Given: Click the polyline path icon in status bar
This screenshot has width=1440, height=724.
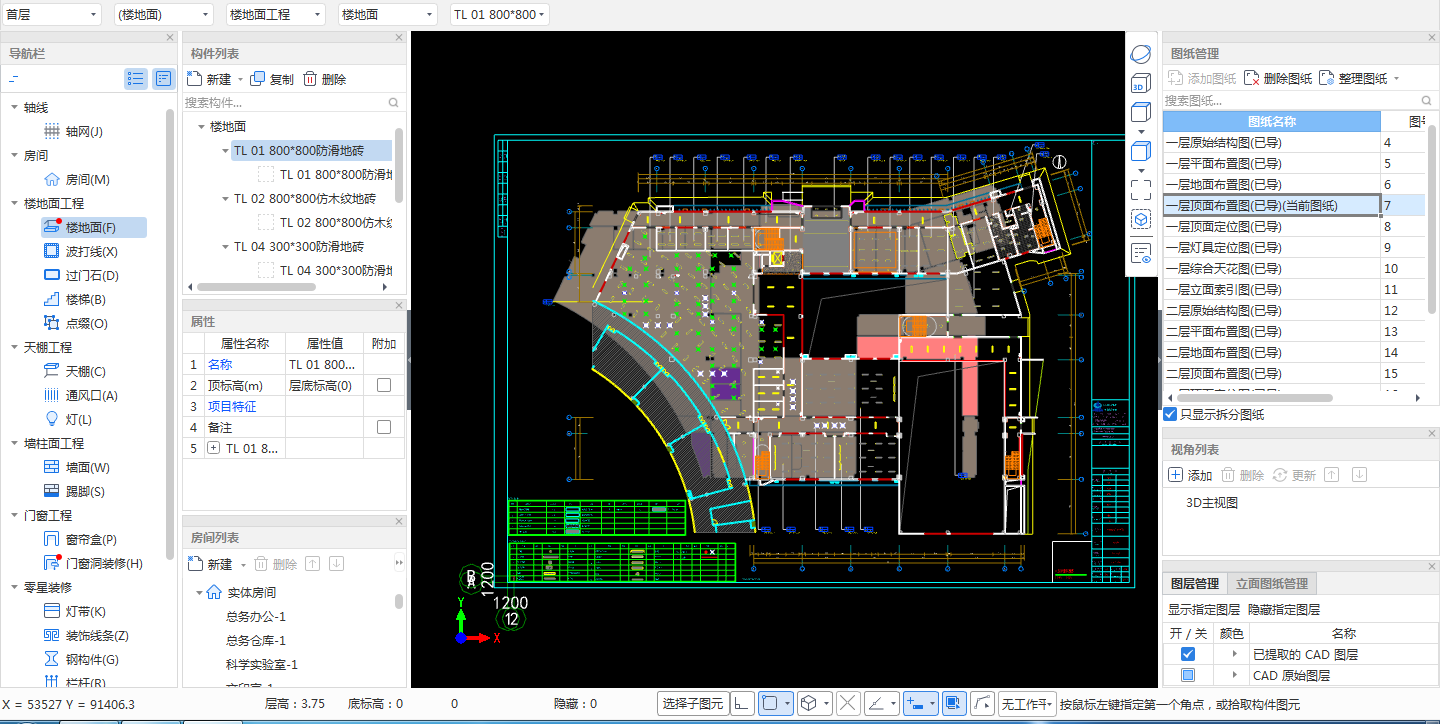Looking at the screenshot, I should 983,704.
